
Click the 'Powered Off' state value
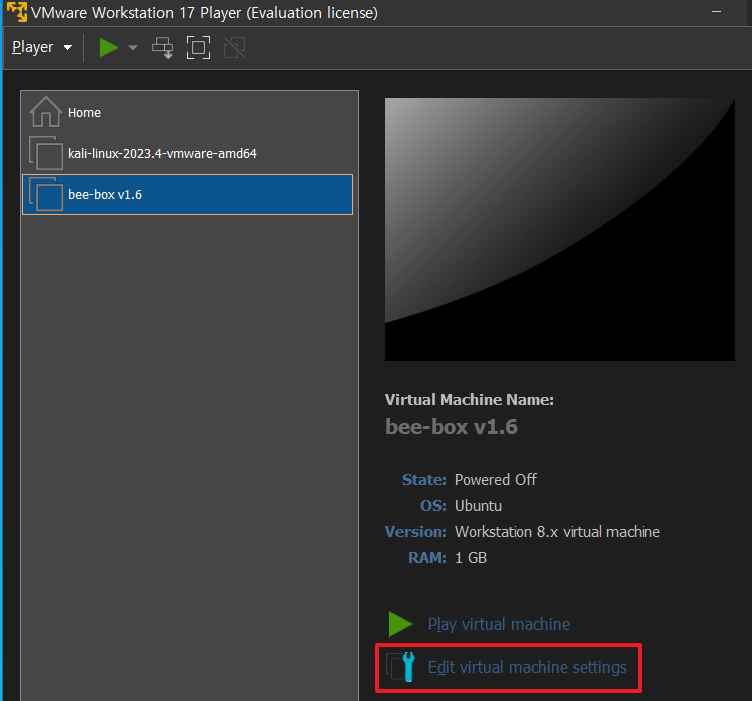pos(496,479)
